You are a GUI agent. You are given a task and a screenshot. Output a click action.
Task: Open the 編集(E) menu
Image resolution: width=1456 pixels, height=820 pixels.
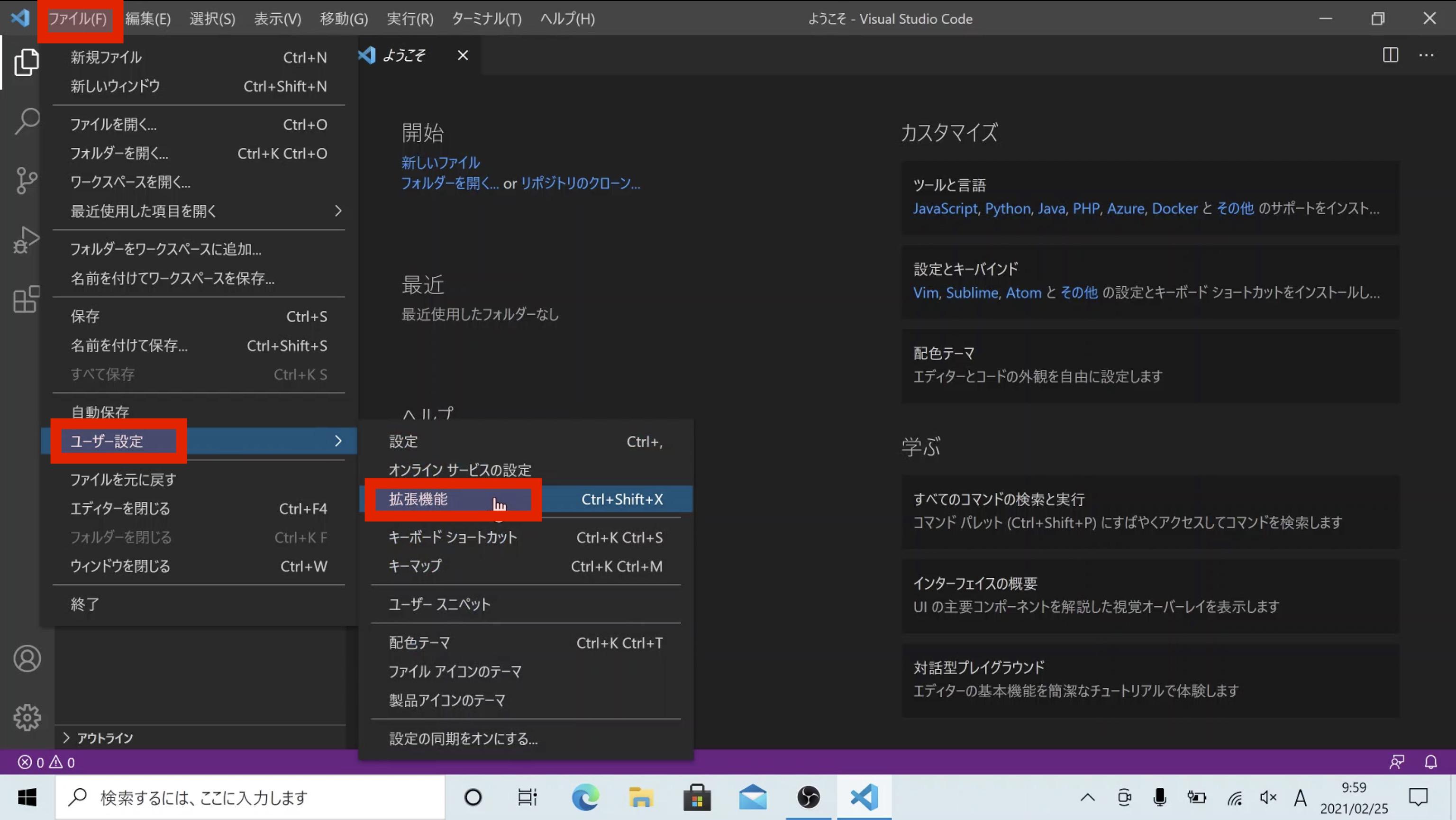[x=148, y=18]
